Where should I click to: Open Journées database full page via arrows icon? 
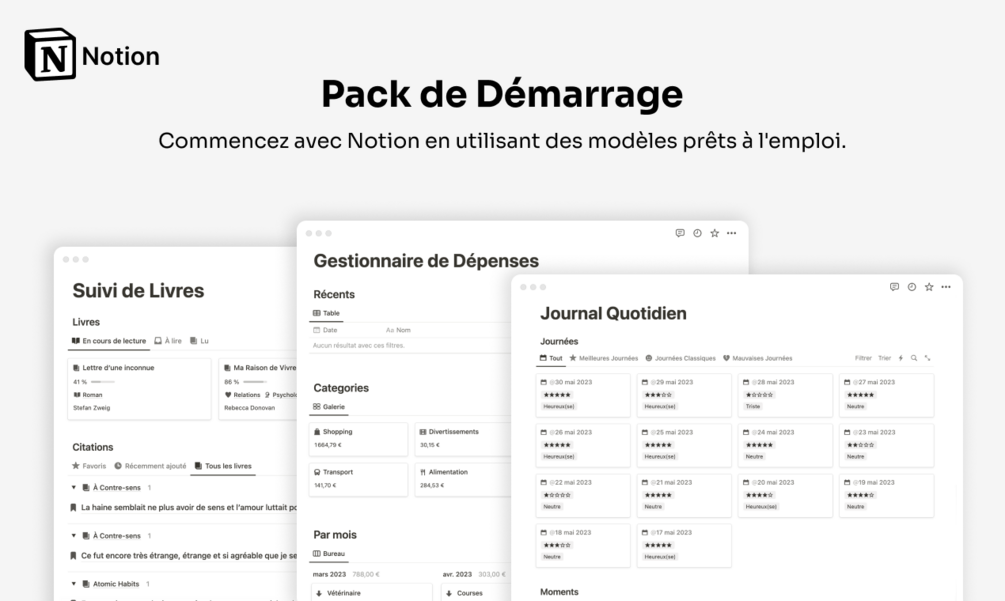click(x=927, y=358)
